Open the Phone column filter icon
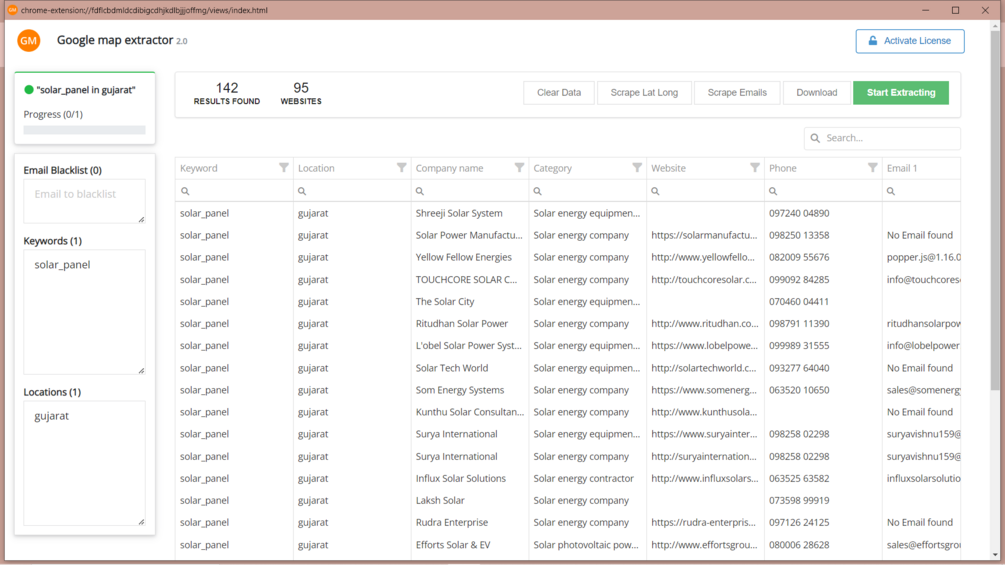 pos(872,168)
